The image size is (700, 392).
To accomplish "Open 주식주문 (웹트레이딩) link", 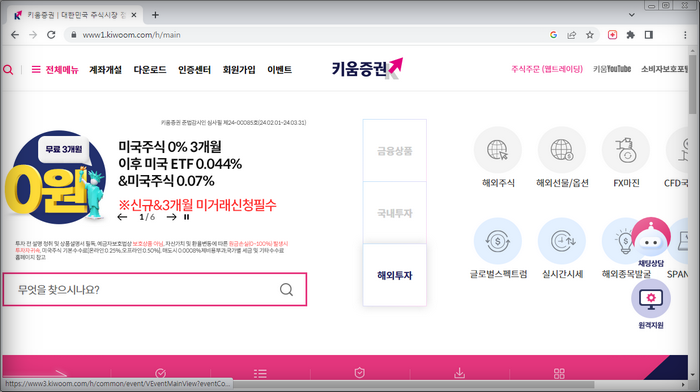I will pos(547,69).
